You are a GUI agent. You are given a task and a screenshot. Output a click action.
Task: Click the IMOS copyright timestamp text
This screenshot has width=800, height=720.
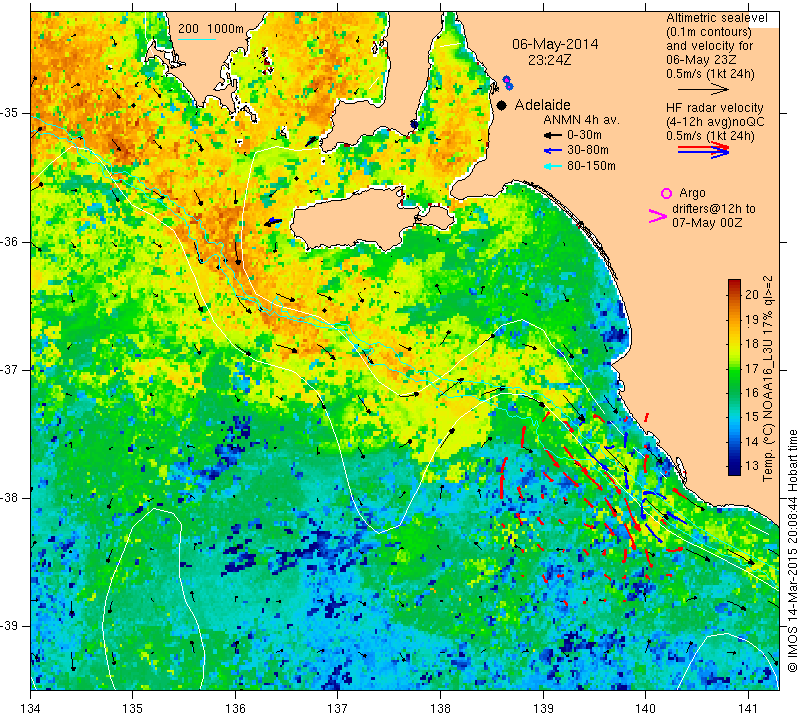pos(792,551)
